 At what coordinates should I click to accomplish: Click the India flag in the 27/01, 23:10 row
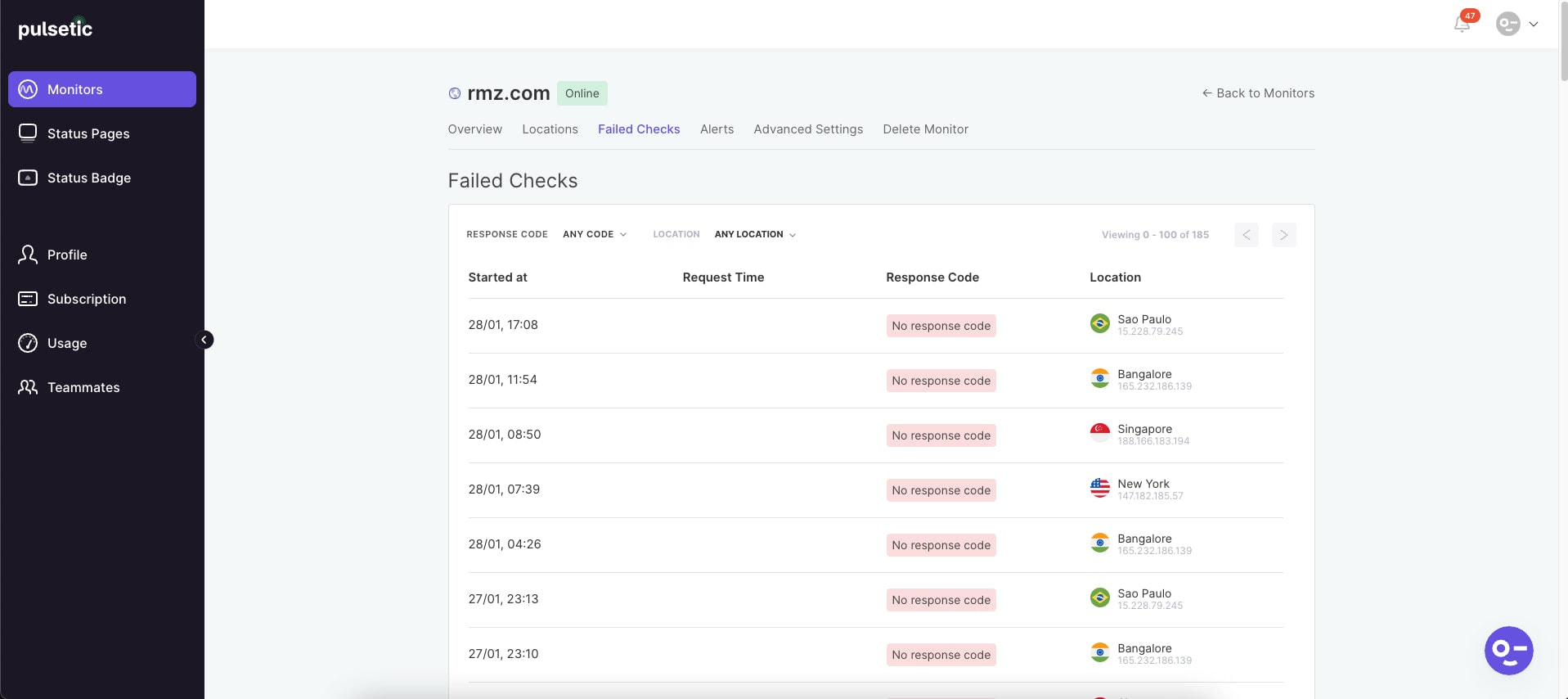(1100, 652)
